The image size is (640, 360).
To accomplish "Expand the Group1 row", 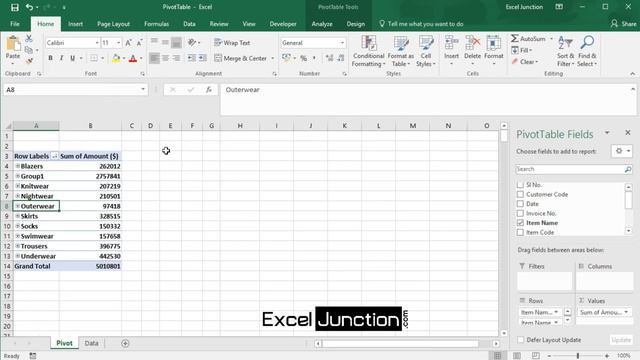I will click(18, 176).
